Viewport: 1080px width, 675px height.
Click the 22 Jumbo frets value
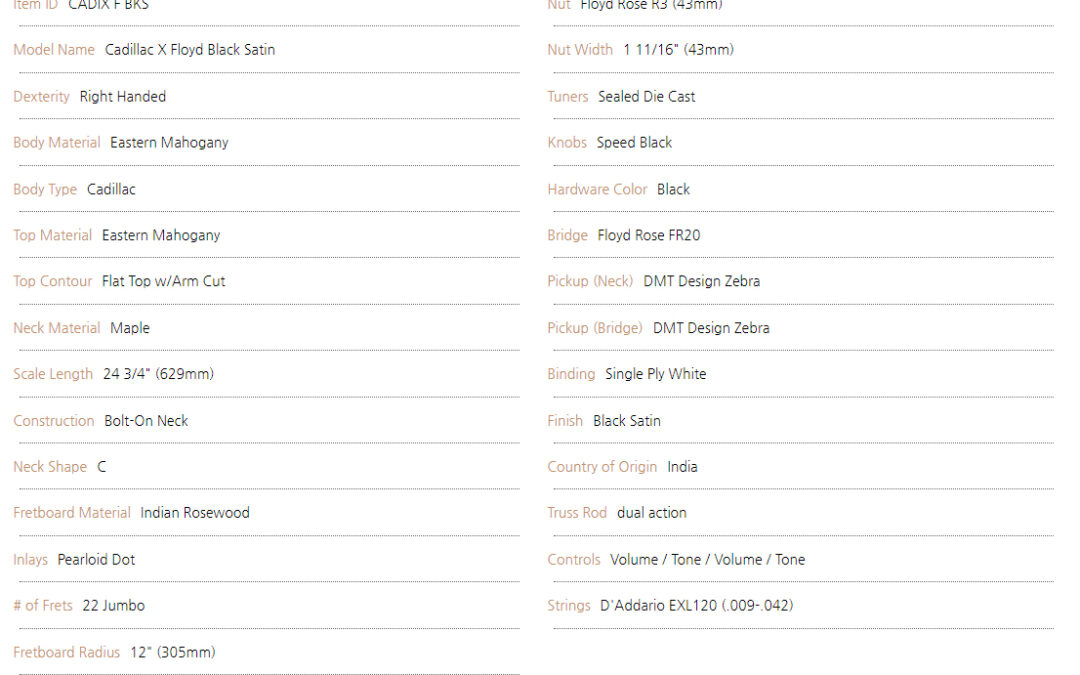pos(114,606)
